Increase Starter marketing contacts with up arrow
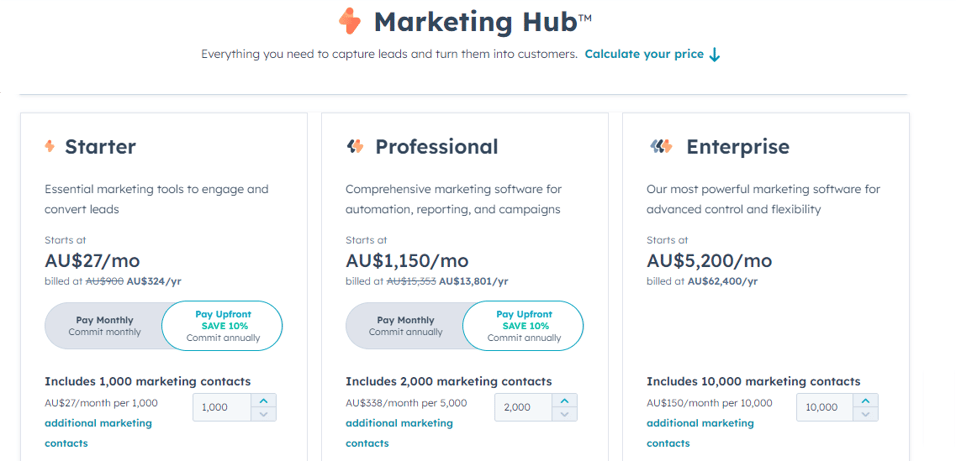Viewport: 956px width, 461px height. (x=263, y=401)
